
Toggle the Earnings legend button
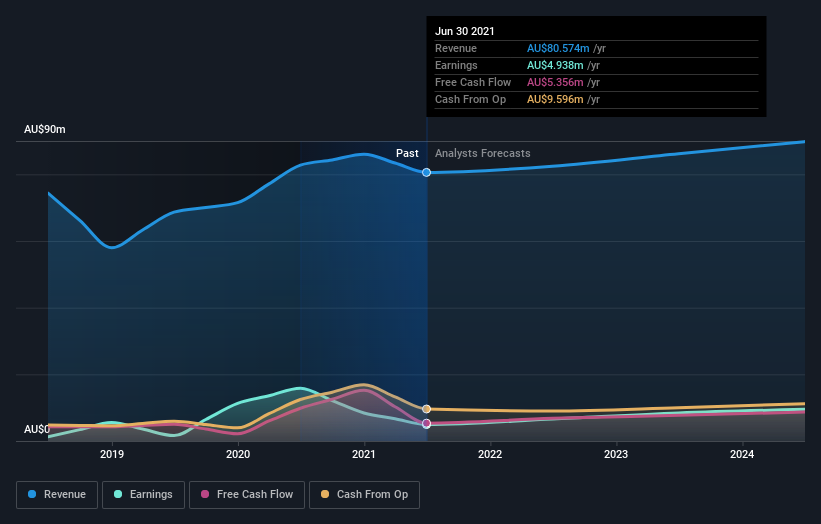(143, 495)
